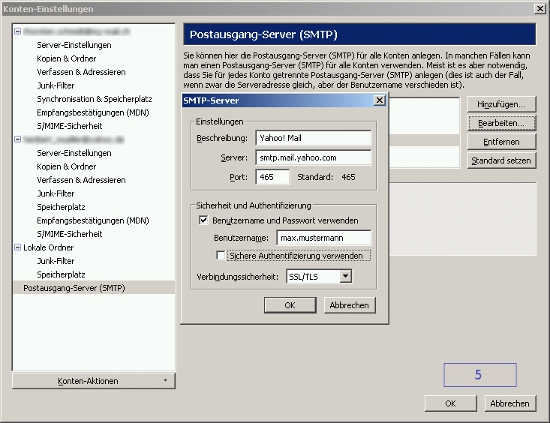
Task: Confirm SMTP-Server dialog with OK
Action: pos(290,305)
